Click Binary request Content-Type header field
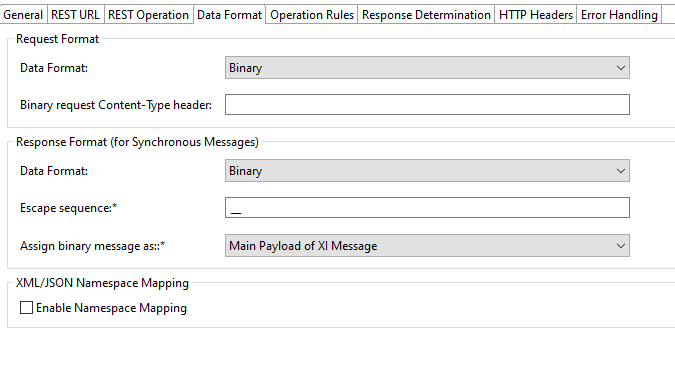This screenshot has height=365, width=675. (427, 105)
